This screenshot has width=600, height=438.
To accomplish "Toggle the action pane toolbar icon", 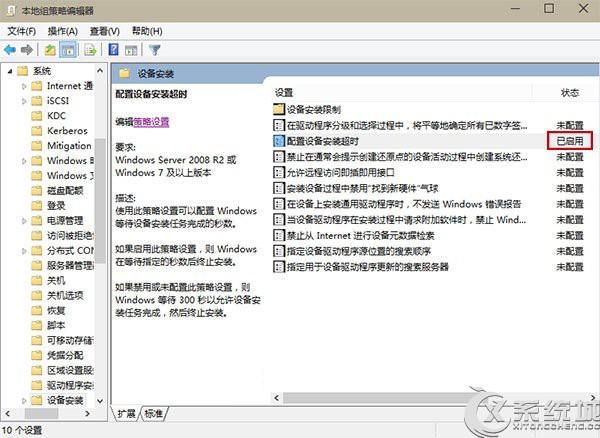I will 131,50.
